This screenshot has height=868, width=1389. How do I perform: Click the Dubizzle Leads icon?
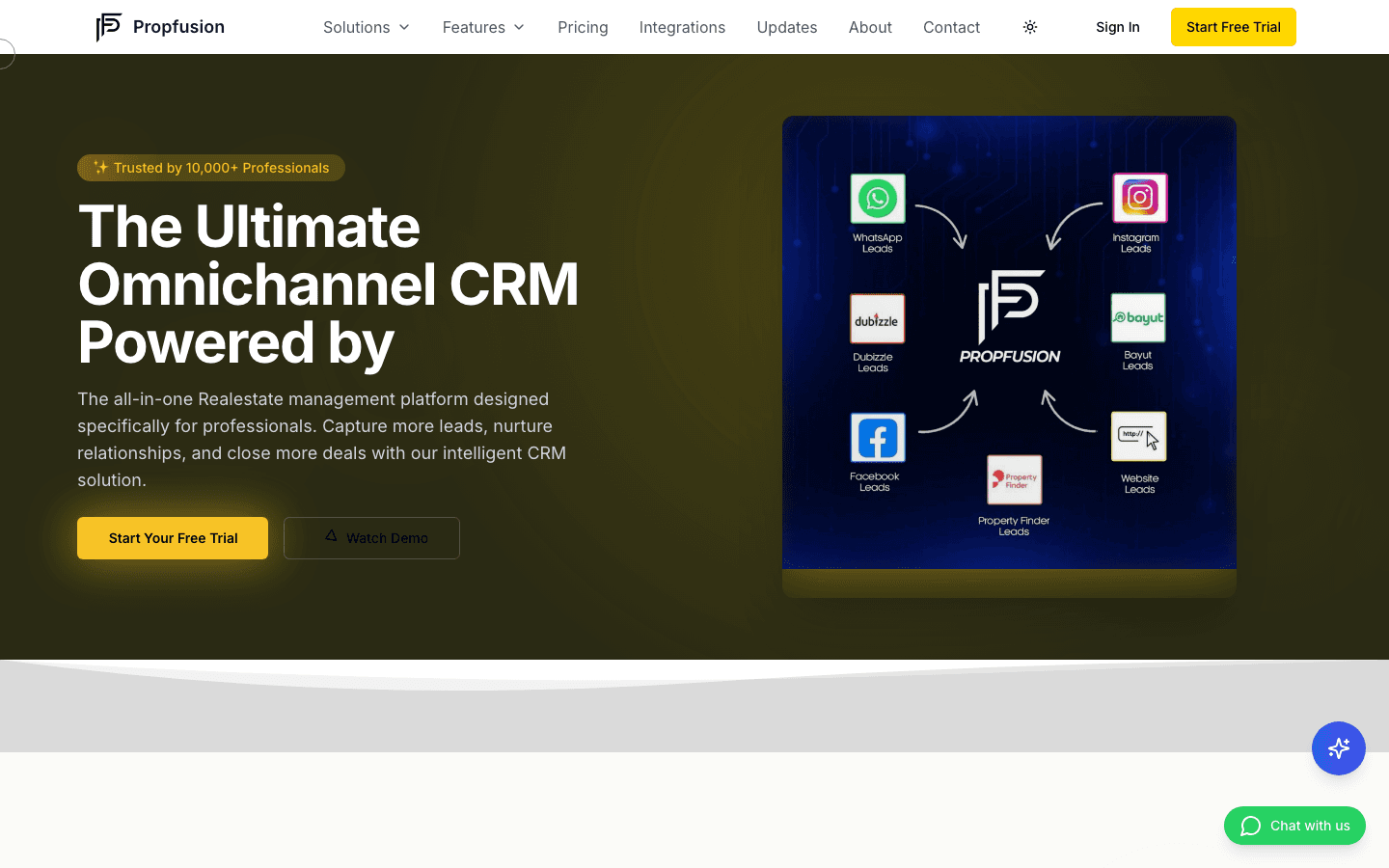tap(877, 318)
